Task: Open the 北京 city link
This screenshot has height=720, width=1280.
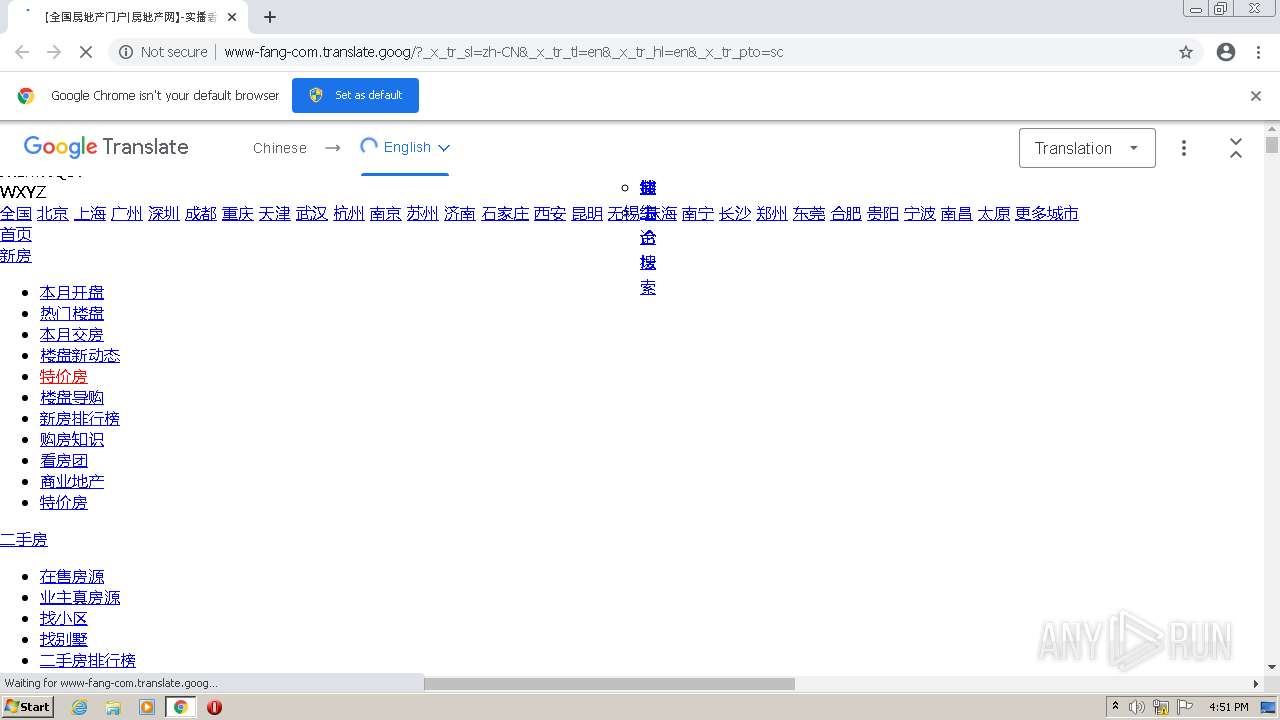Action: click(53, 213)
